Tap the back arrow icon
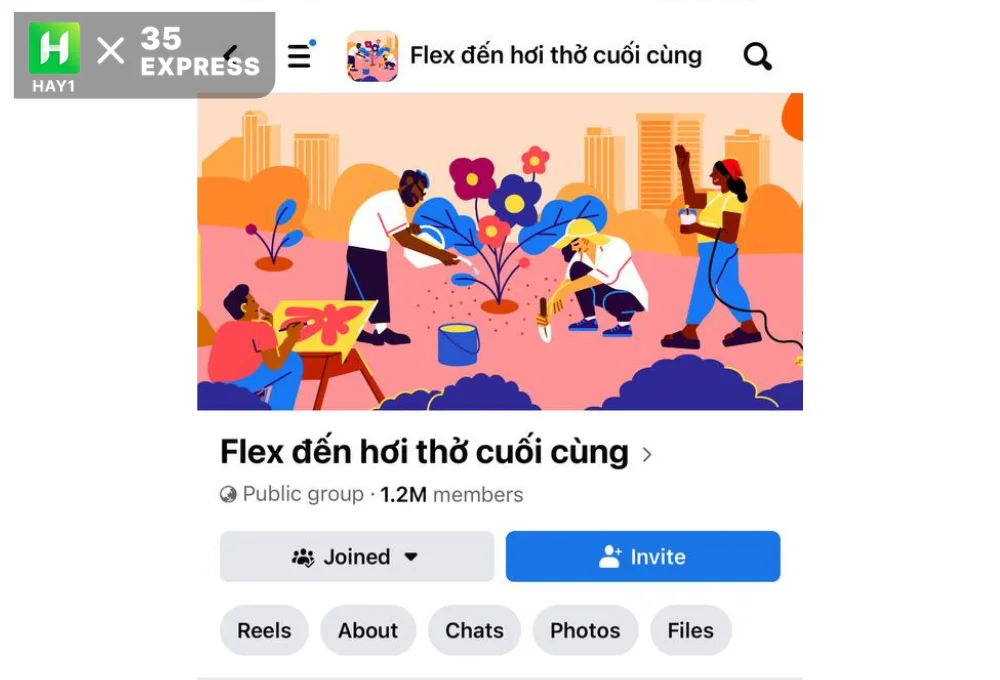Screen dimensions: 1000x680 230,52
